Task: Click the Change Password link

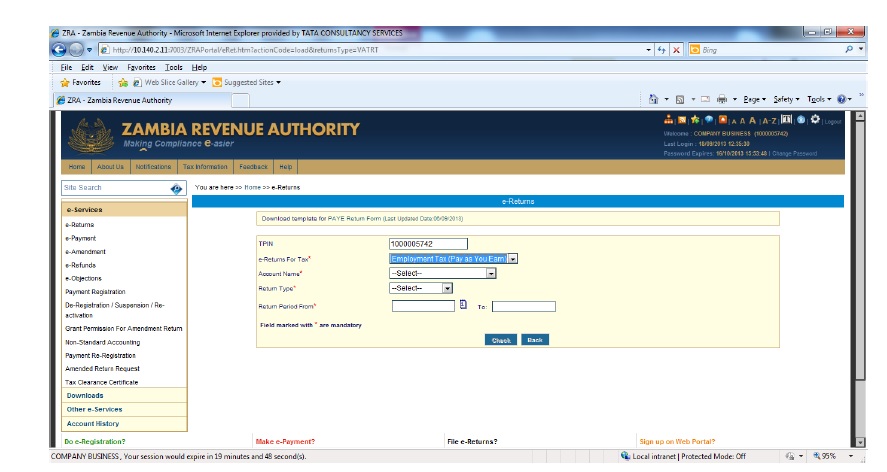Action: (794, 154)
